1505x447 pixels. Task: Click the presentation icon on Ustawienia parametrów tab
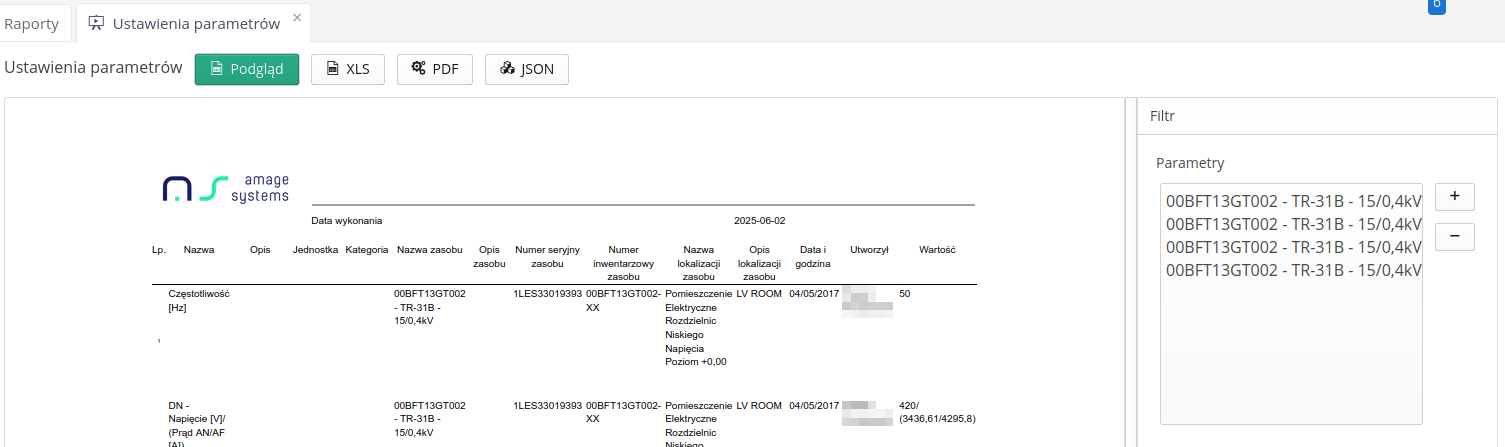[x=96, y=23]
